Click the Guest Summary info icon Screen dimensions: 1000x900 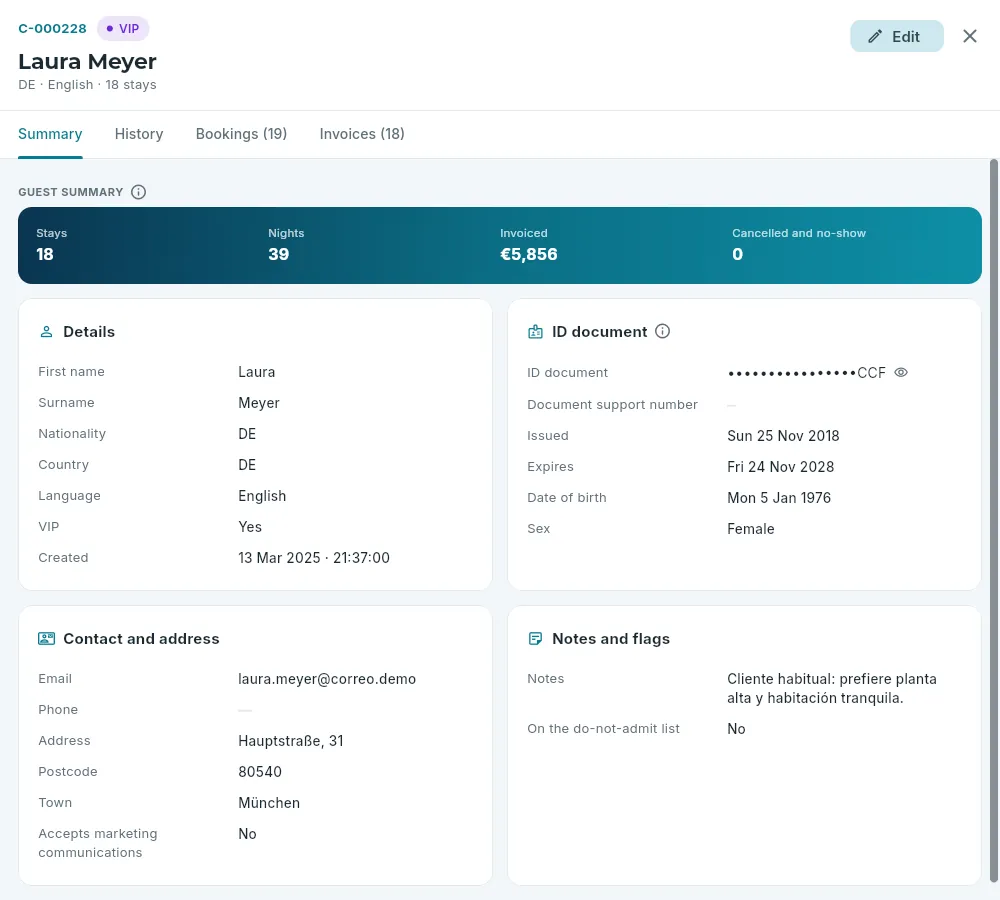(138, 192)
